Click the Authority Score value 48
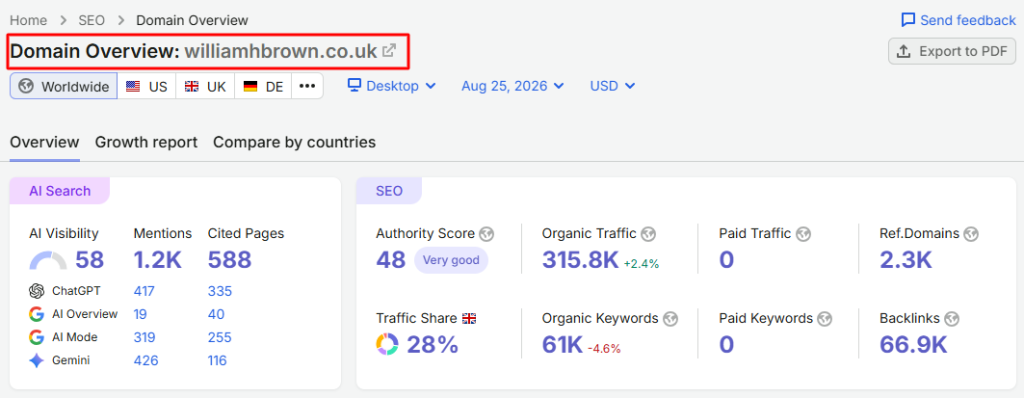 point(391,260)
